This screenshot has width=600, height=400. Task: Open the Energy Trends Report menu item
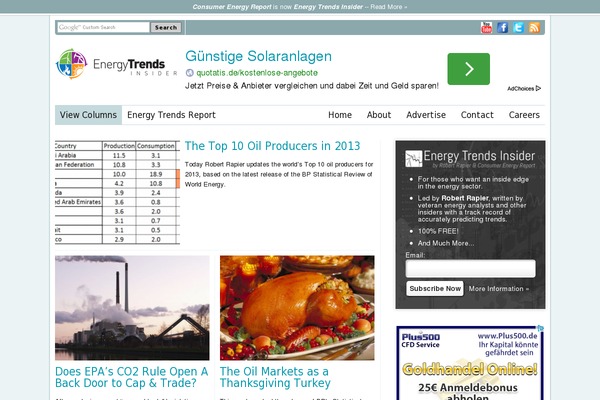(171, 115)
